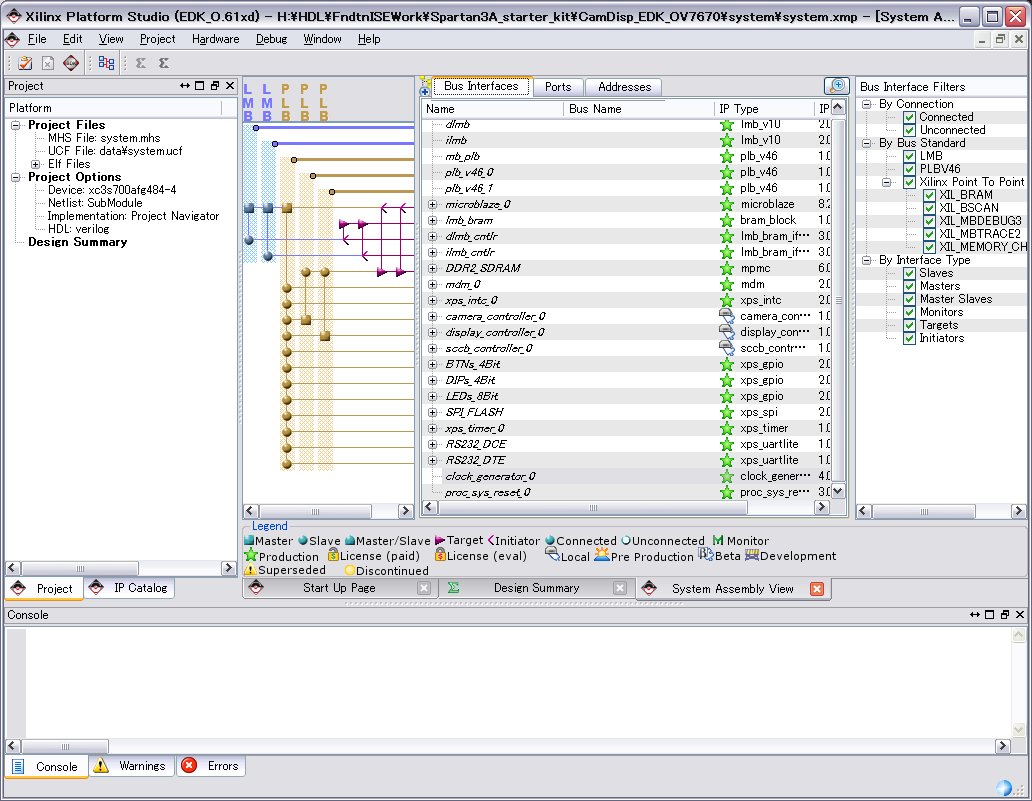1032x801 pixels.
Task: Click the blue block diagram toolbar icon
Action: [x=106, y=63]
